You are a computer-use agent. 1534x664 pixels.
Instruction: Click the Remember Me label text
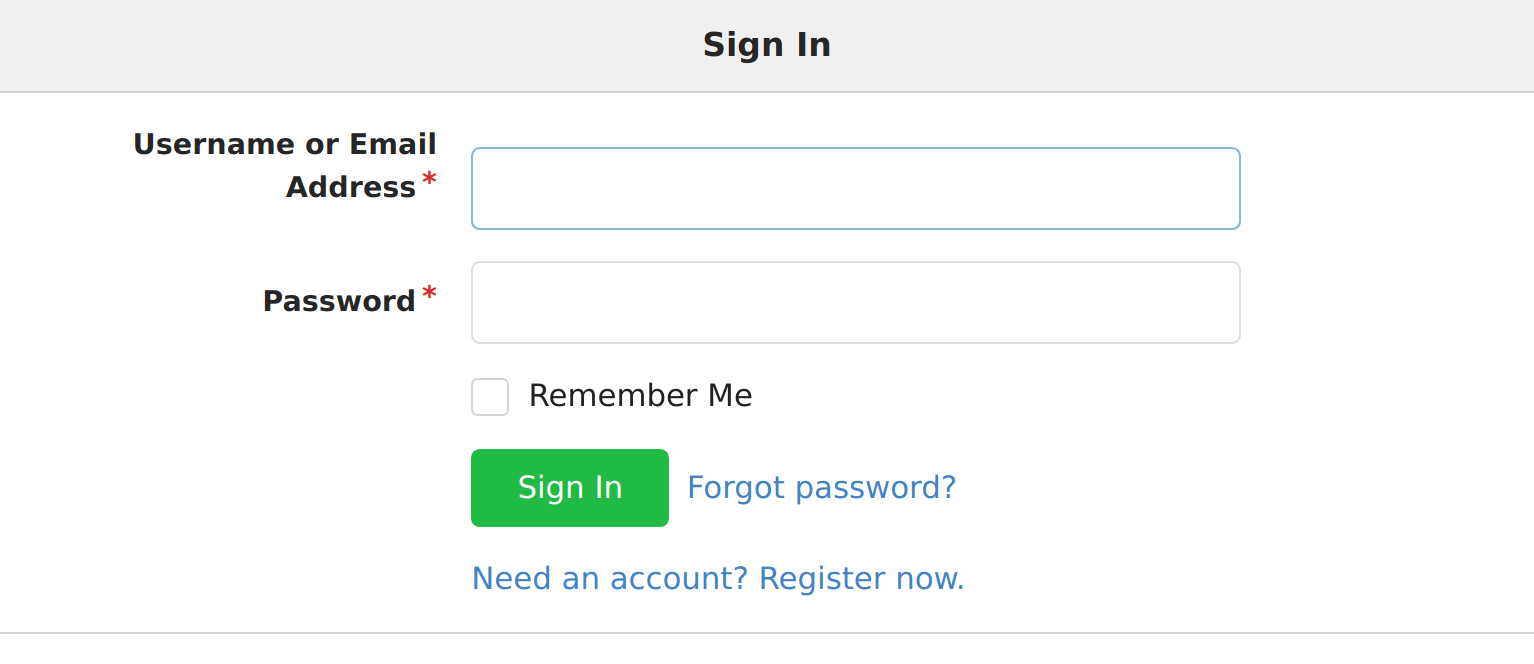point(640,396)
